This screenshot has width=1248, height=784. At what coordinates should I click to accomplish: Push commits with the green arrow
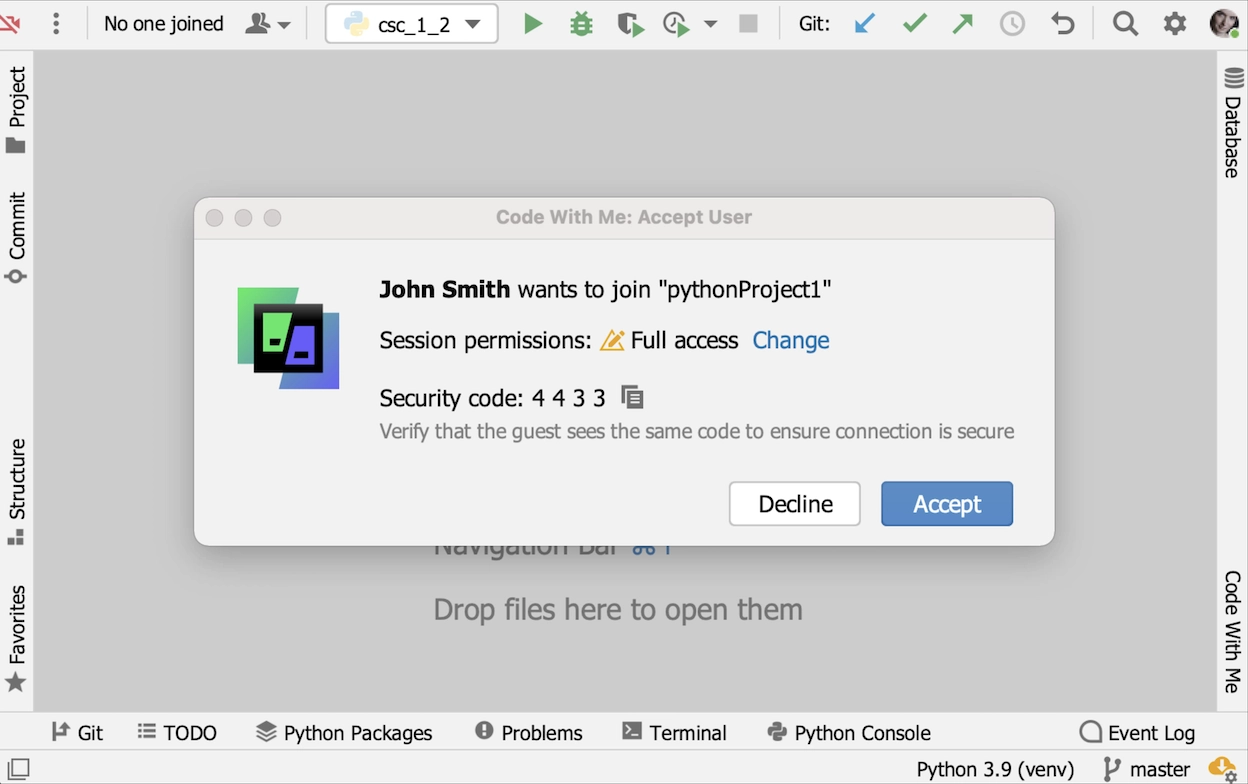click(x=963, y=24)
